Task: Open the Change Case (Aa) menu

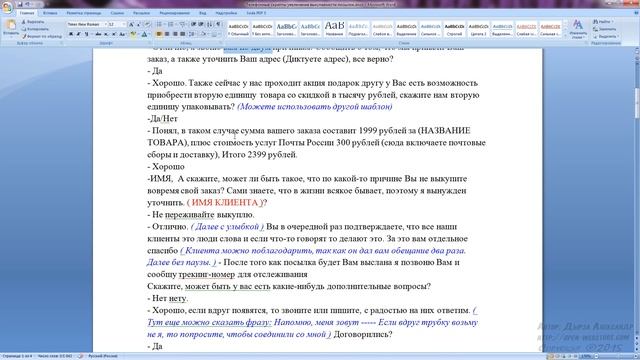Action: [122, 34]
